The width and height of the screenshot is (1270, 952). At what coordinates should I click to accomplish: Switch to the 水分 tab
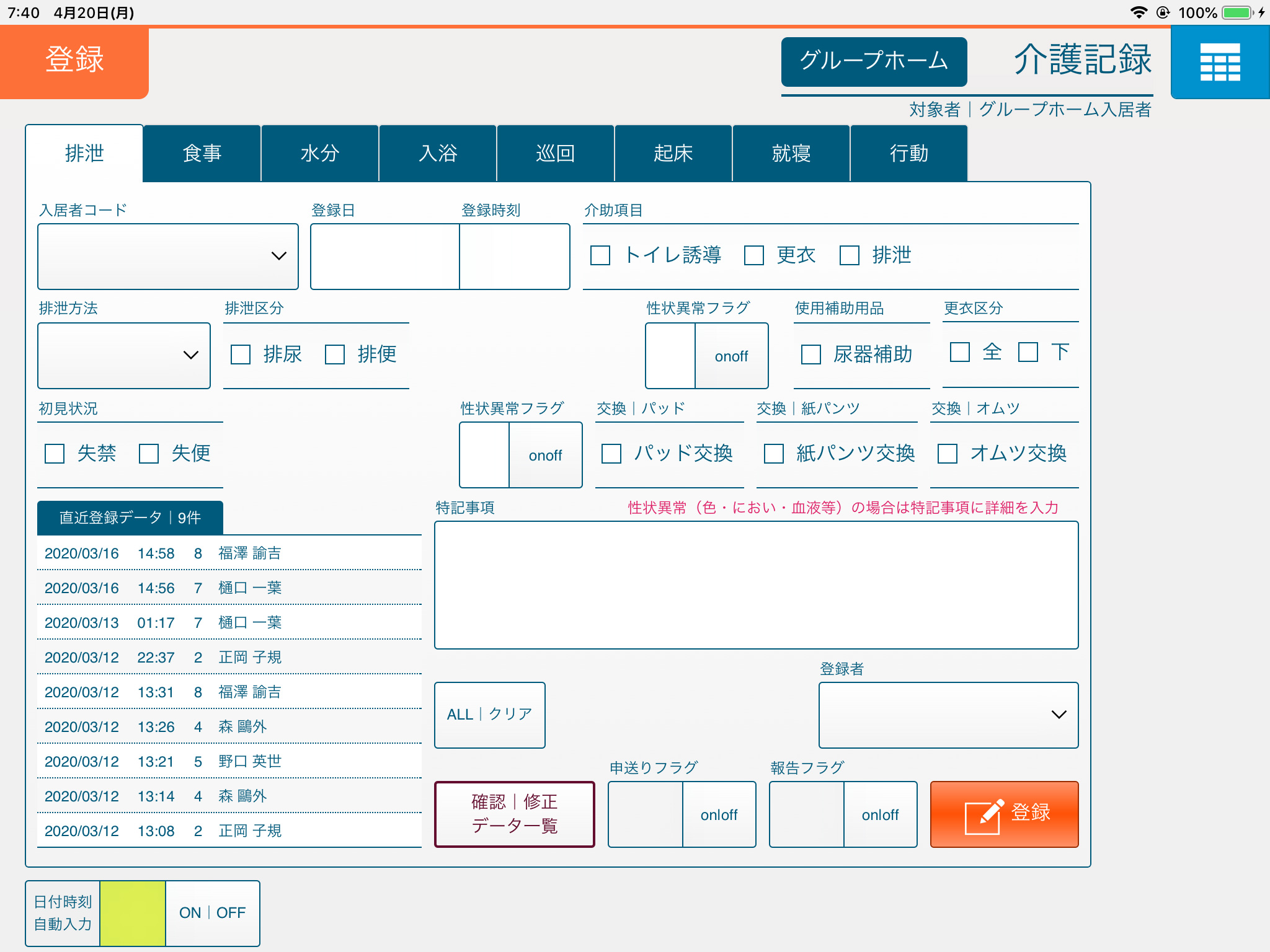(320, 153)
